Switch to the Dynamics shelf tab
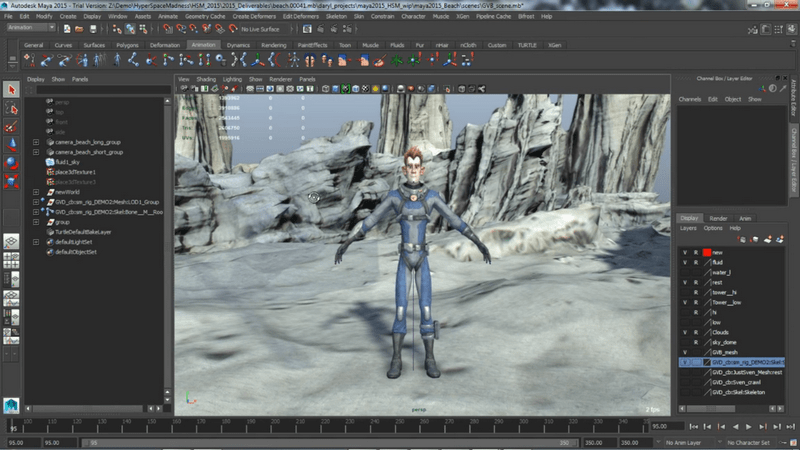 [238, 45]
